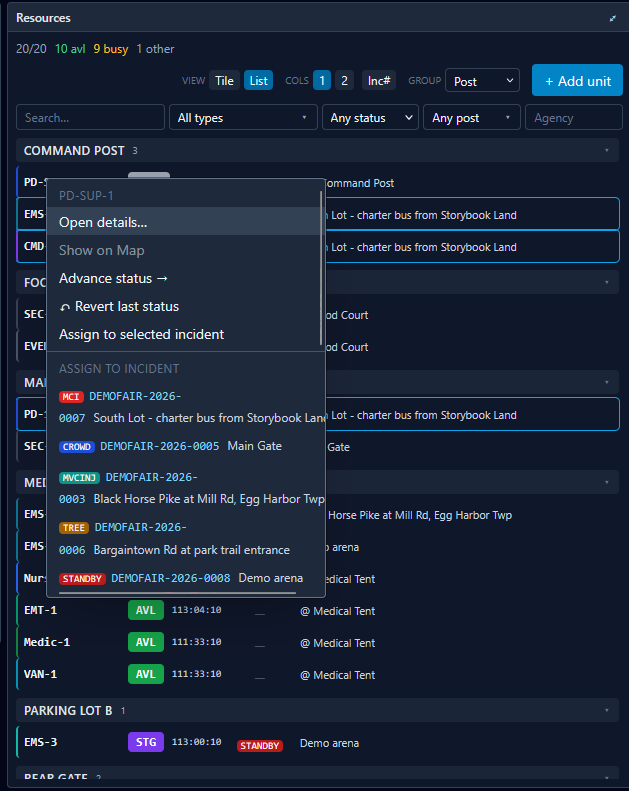Click the AVL status badge of EMT-1
This screenshot has width=629, height=791.
point(146,610)
